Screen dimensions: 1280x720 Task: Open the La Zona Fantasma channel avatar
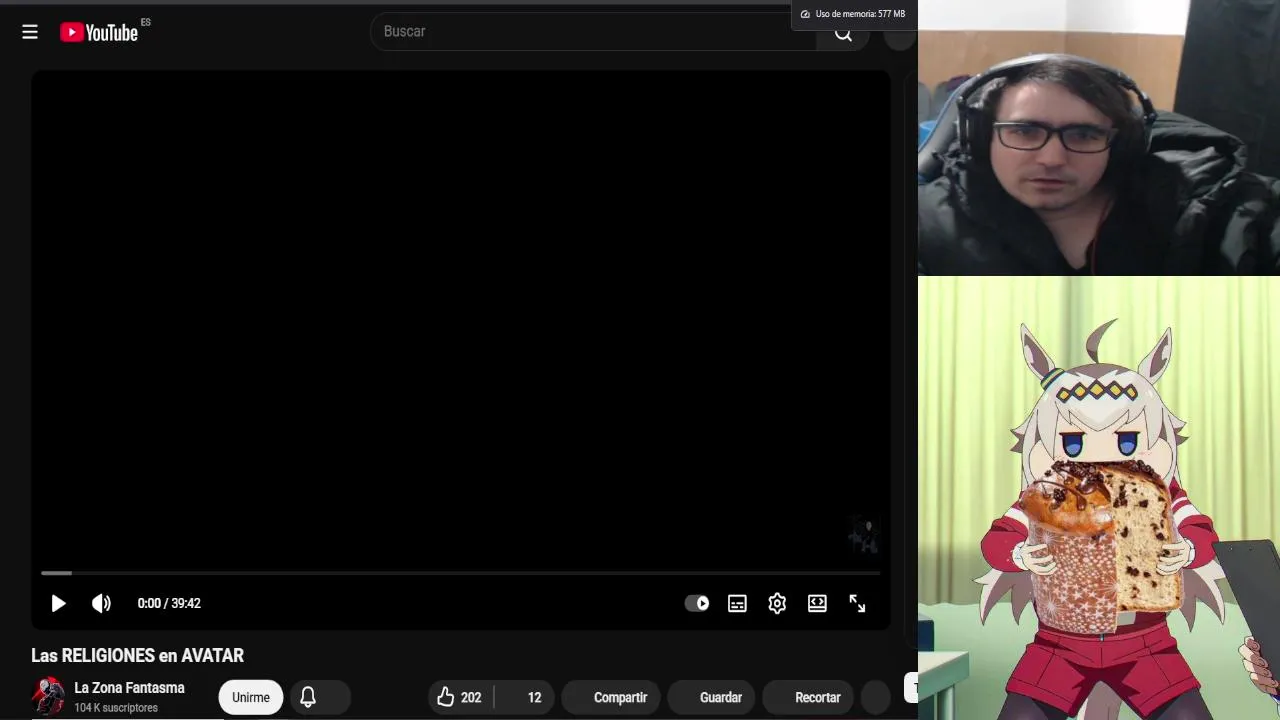(48, 696)
